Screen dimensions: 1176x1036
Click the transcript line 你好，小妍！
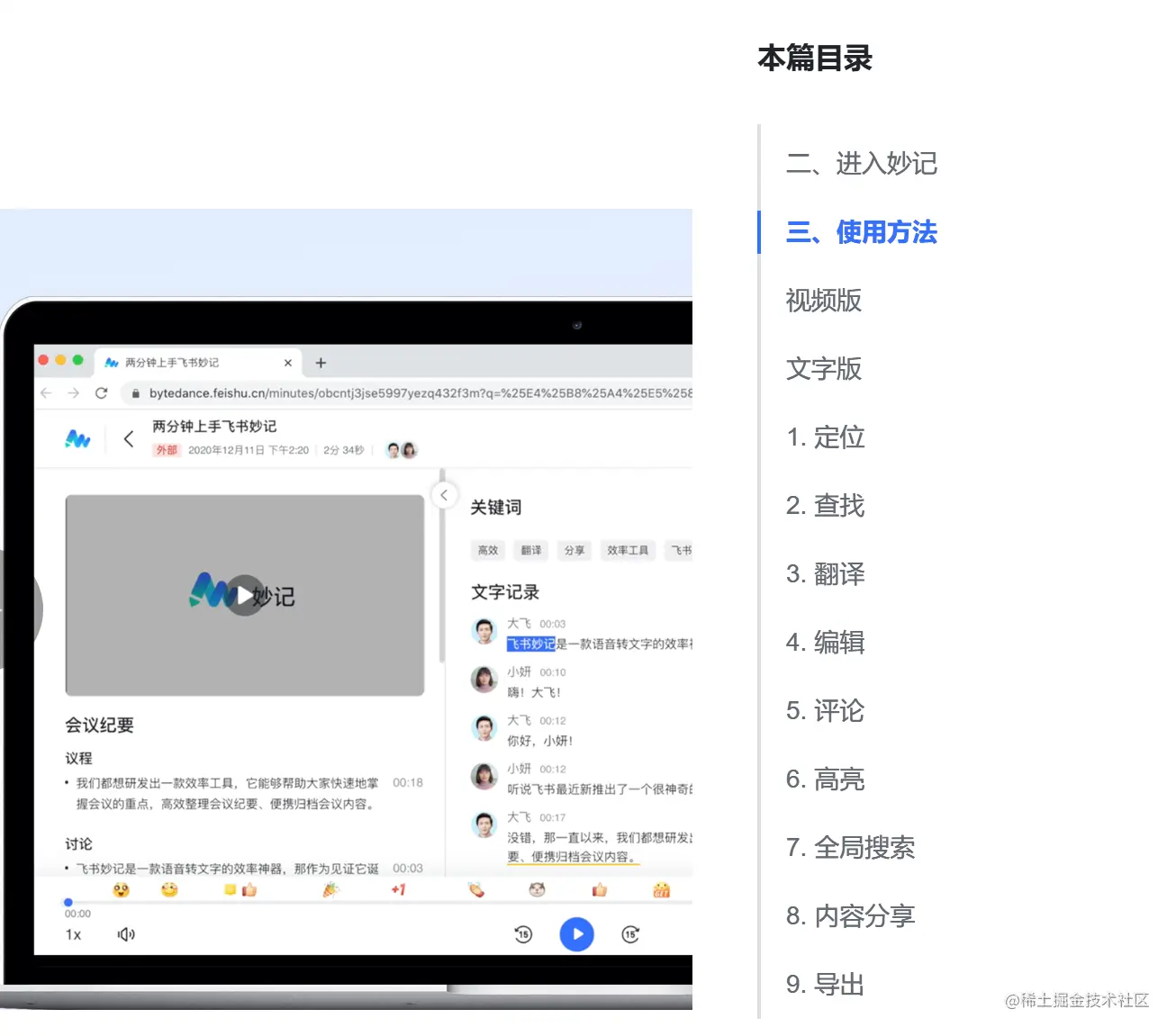[540, 741]
